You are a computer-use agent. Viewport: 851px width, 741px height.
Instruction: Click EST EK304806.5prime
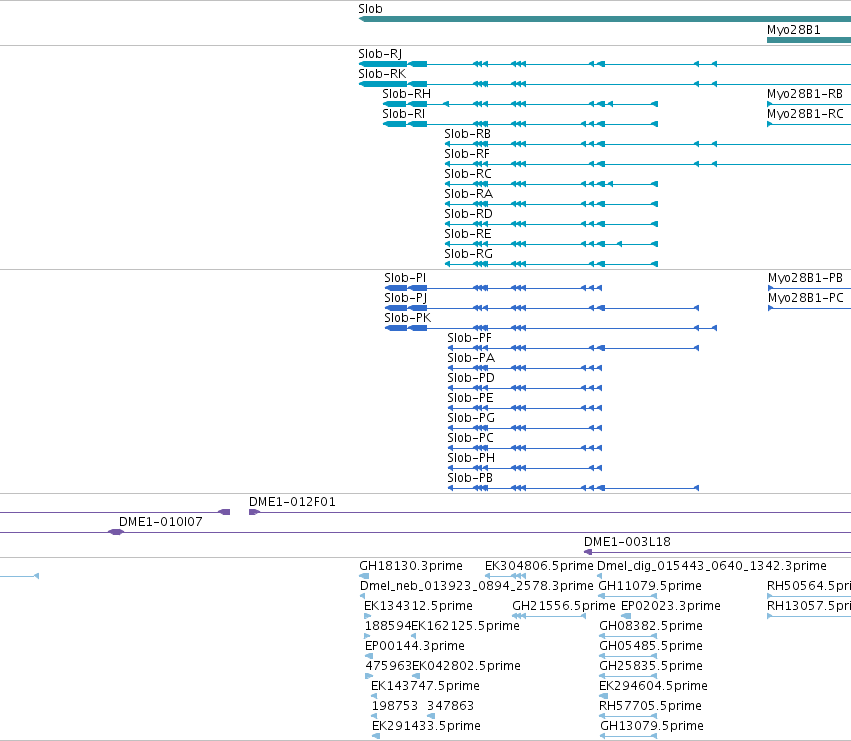click(539, 566)
